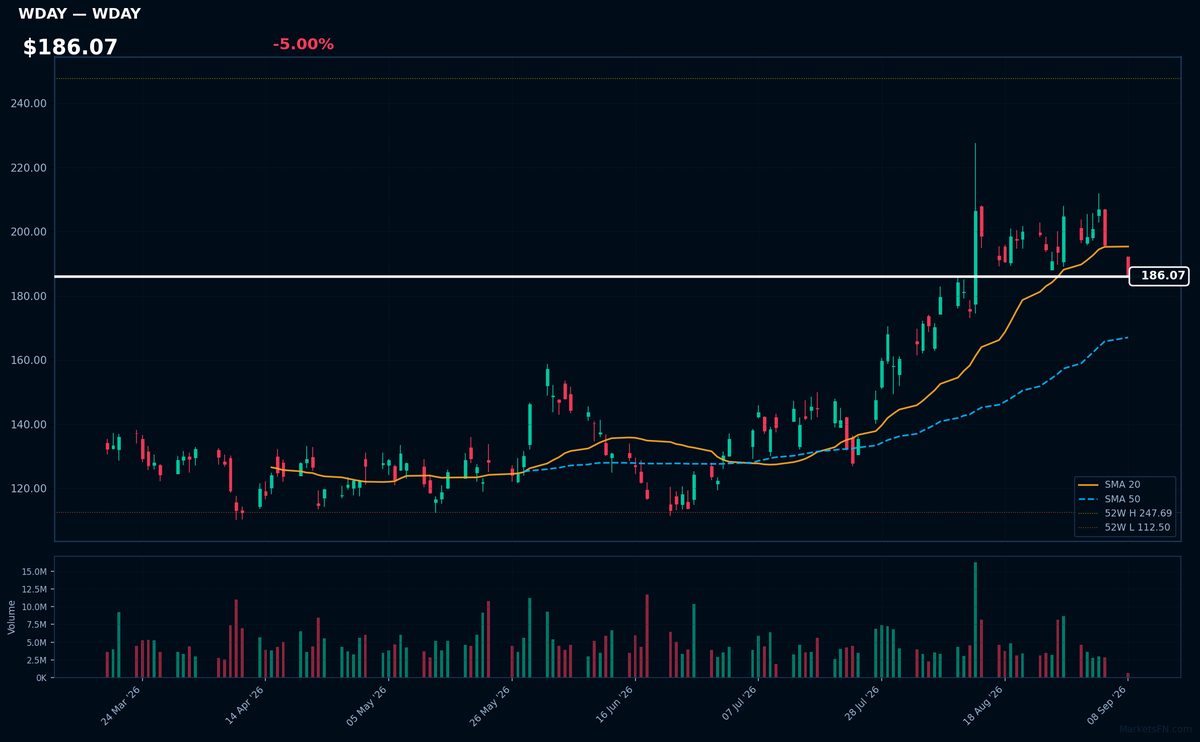This screenshot has height=742, width=1200.
Task: Click the 186.07 price tag on right axis
Action: click(1159, 276)
